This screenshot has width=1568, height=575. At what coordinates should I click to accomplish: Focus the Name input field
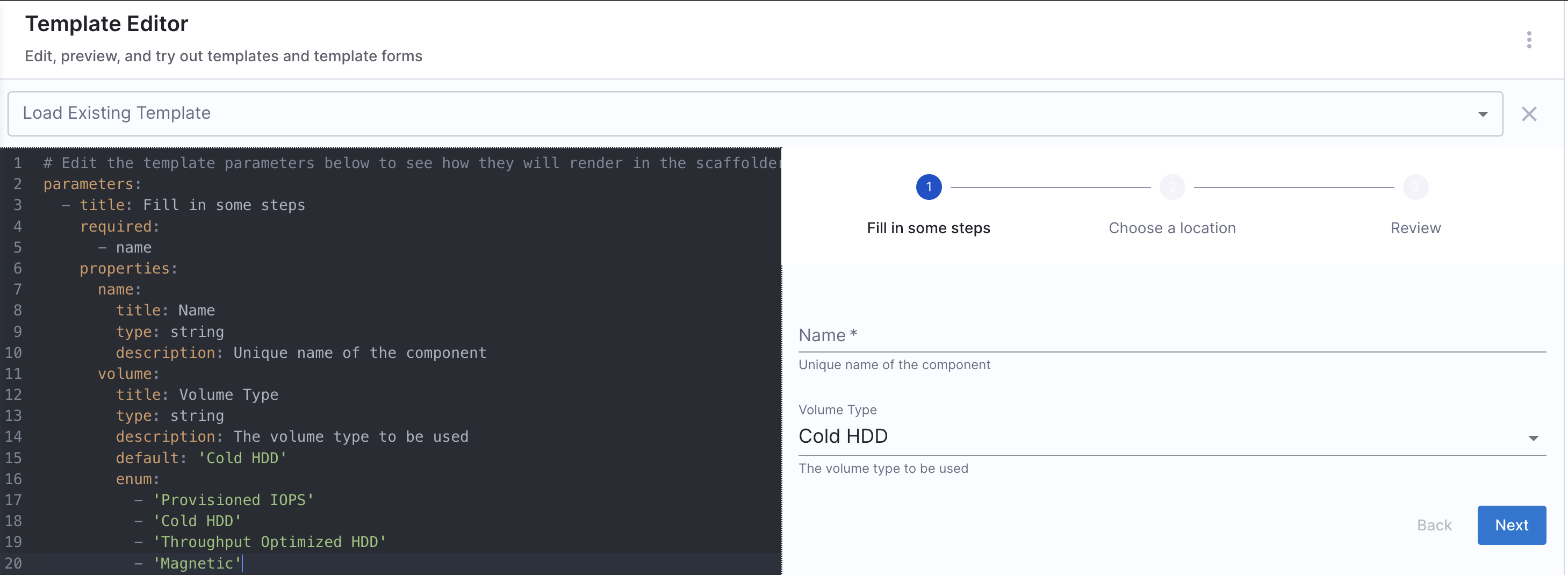pos(1172,335)
